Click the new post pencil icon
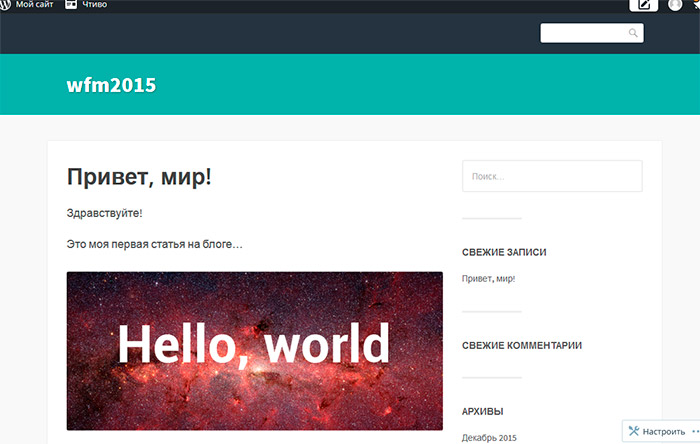The height and width of the screenshot is (444, 700). click(645, 5)
